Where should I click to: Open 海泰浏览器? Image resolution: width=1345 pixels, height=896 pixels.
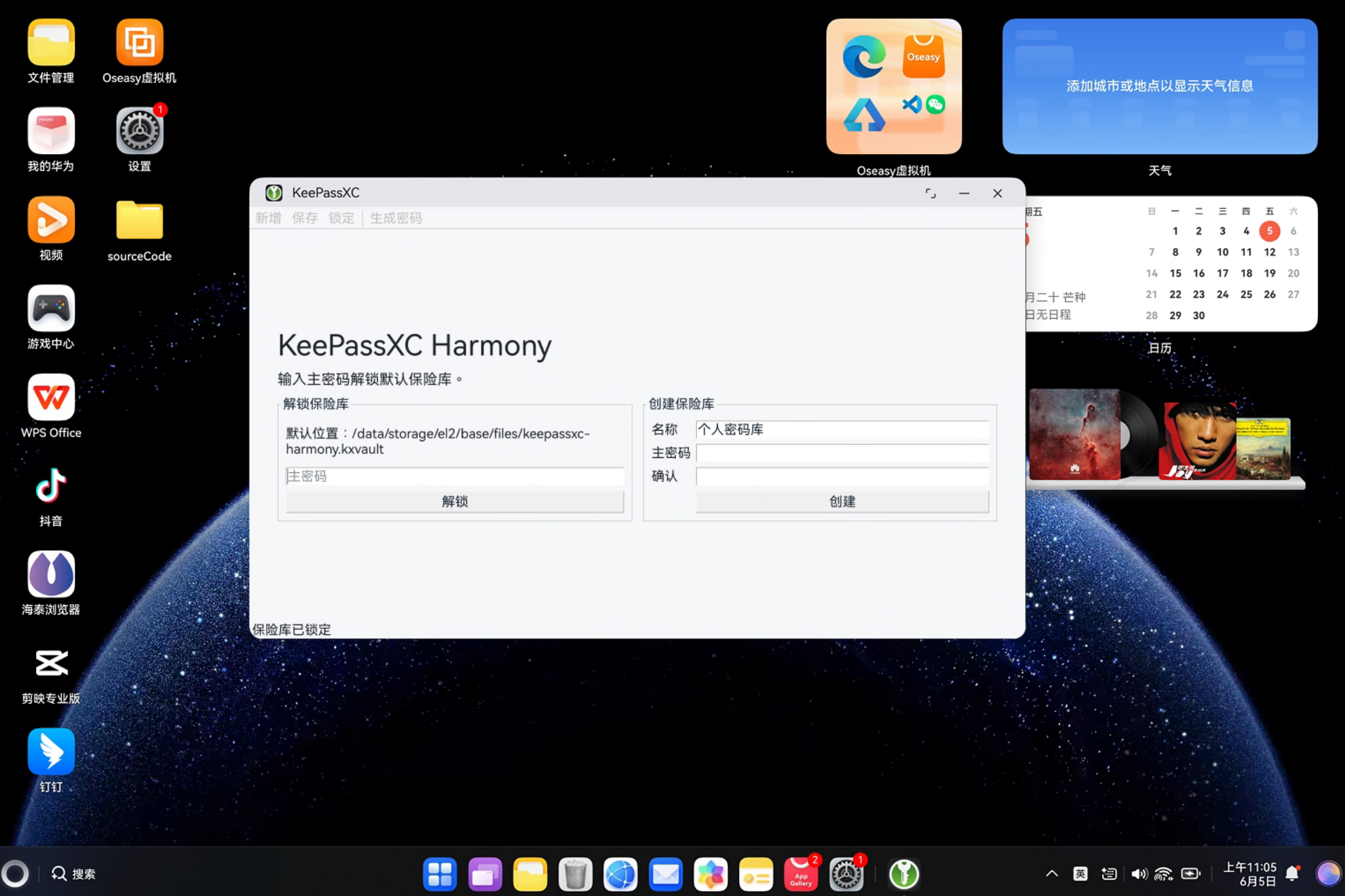click(x=51, y=574)
